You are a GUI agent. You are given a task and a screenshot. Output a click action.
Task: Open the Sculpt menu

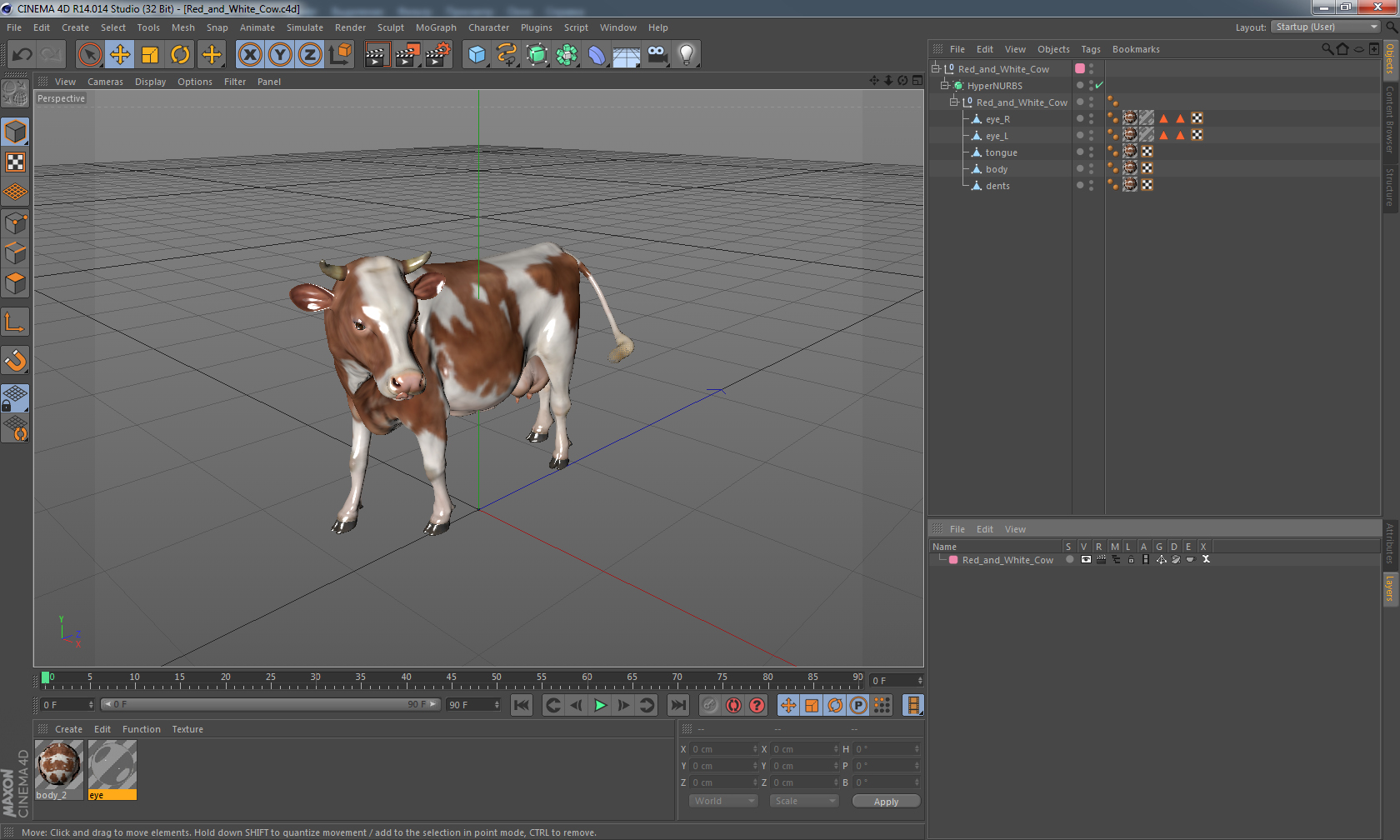tap(390, 27)
